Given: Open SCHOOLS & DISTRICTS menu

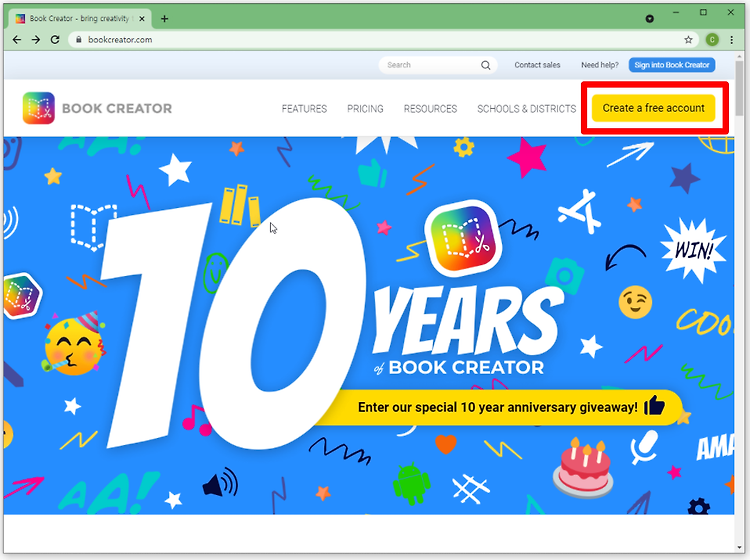Looking at the screenshot, I should coord(527,109).
